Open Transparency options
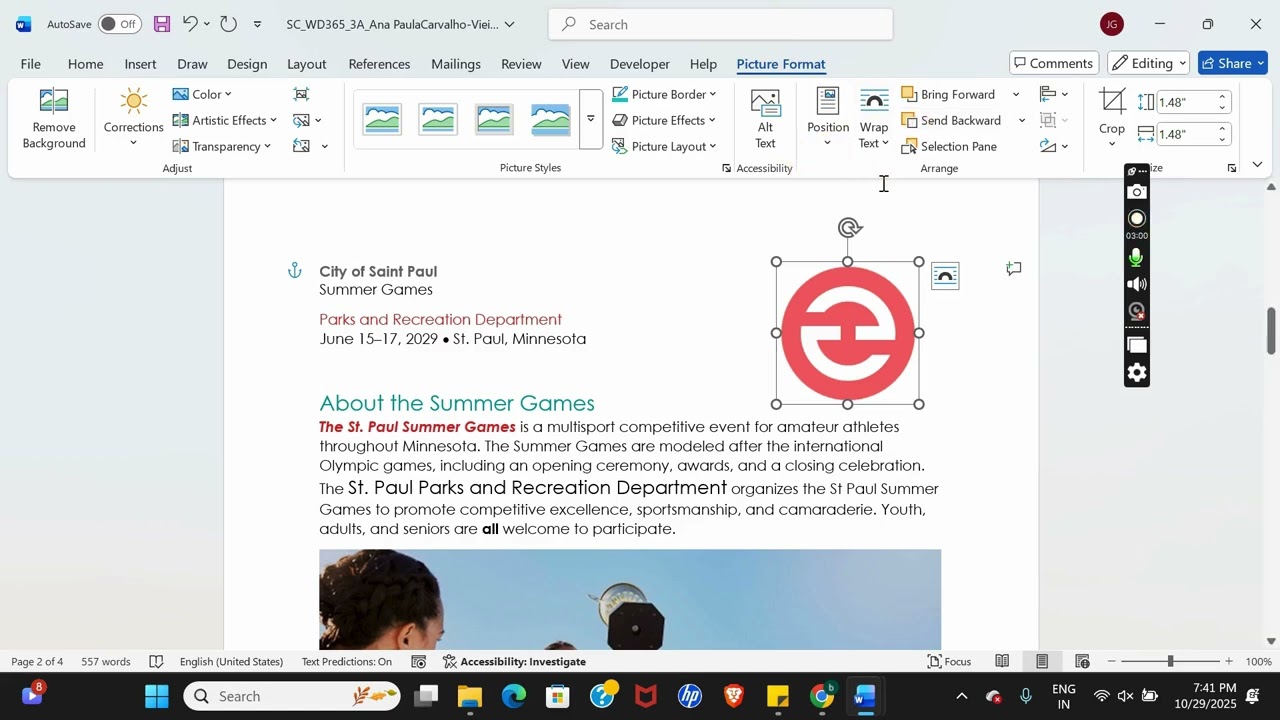Viewport: 1280px width, 720px height. tap(222, 146)
